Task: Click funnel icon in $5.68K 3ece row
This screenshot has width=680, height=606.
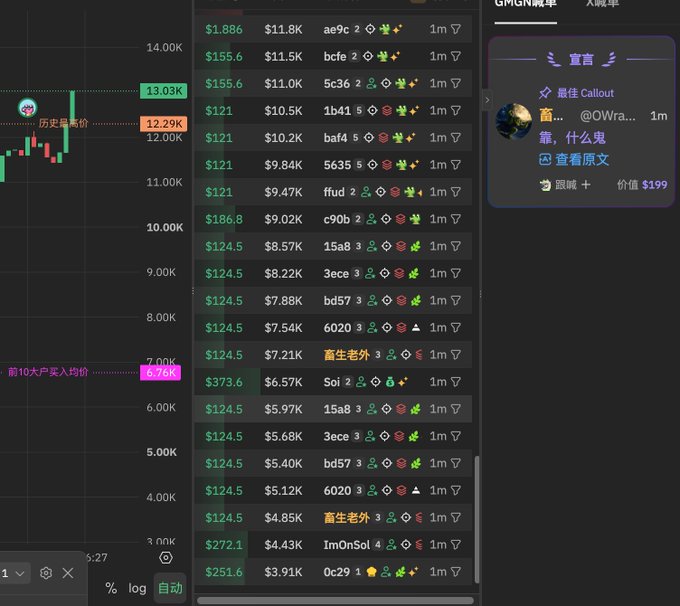Action: 456,436
